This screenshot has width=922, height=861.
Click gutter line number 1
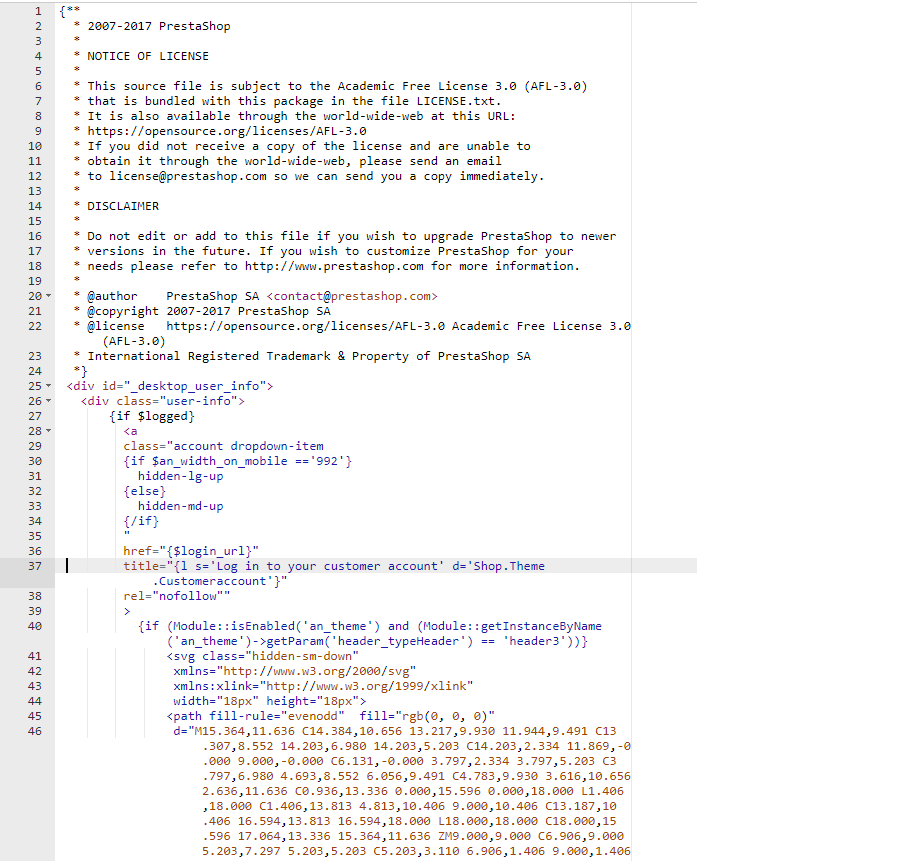[38, 11]
